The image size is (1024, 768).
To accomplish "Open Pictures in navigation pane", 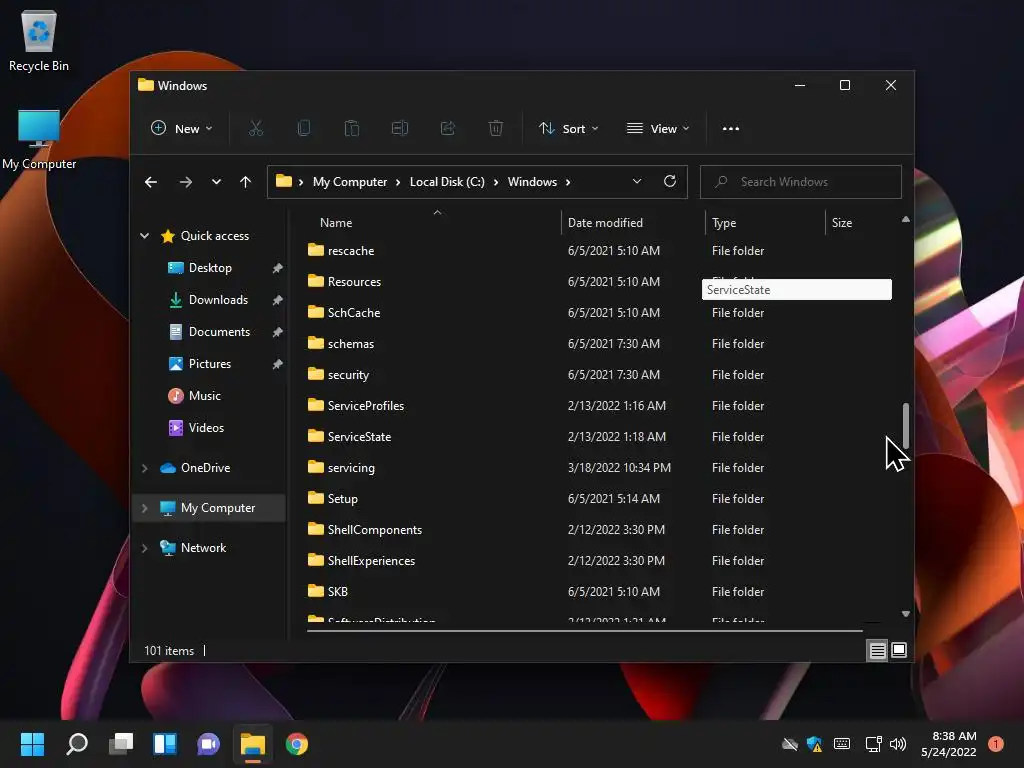I will point(210,364).
